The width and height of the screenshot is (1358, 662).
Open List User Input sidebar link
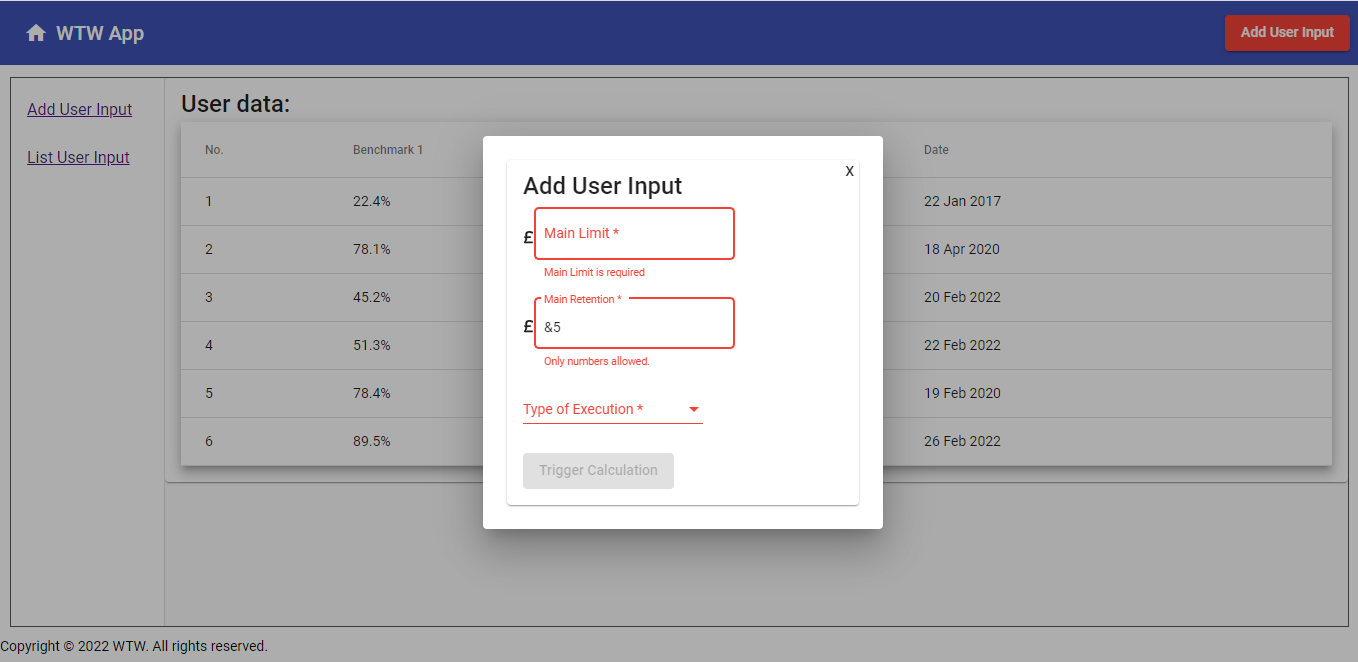coord(78,157)
